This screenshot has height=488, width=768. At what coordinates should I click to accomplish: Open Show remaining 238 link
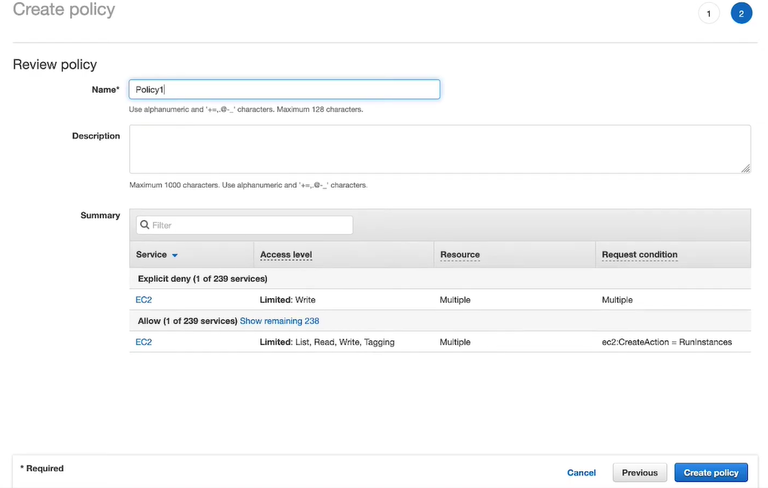[x=279, y=321]
